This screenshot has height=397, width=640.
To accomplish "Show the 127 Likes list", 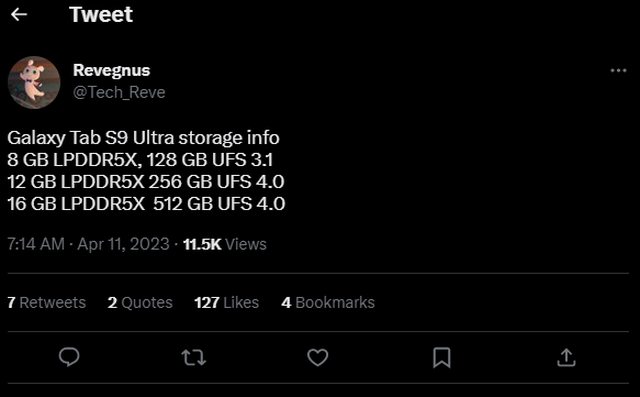I will coord(227,302).
